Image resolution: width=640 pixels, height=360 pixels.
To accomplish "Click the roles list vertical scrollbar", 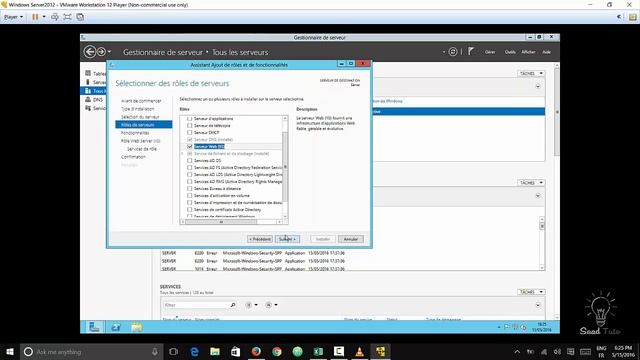I will coord(285,167).
